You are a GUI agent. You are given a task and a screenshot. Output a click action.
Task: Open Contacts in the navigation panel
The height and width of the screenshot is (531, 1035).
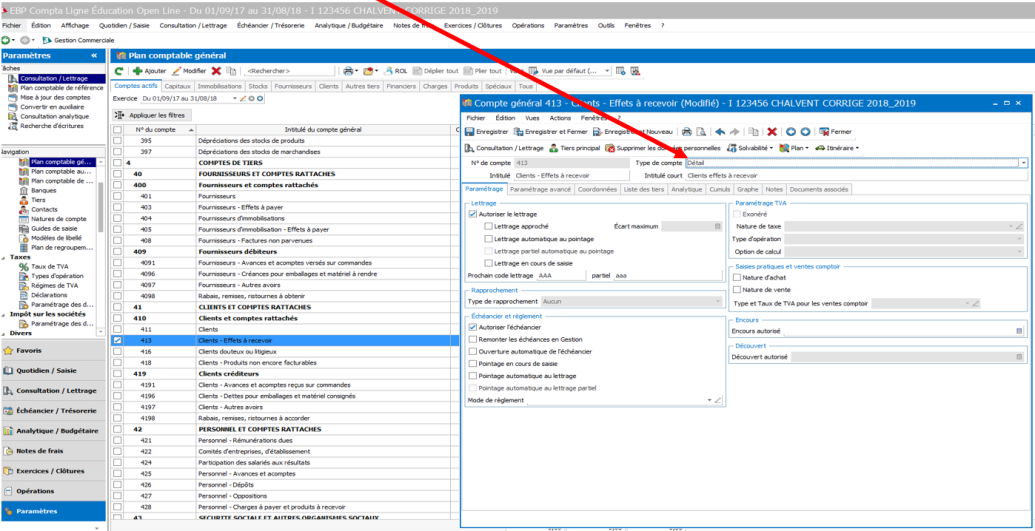coord(44,209)
